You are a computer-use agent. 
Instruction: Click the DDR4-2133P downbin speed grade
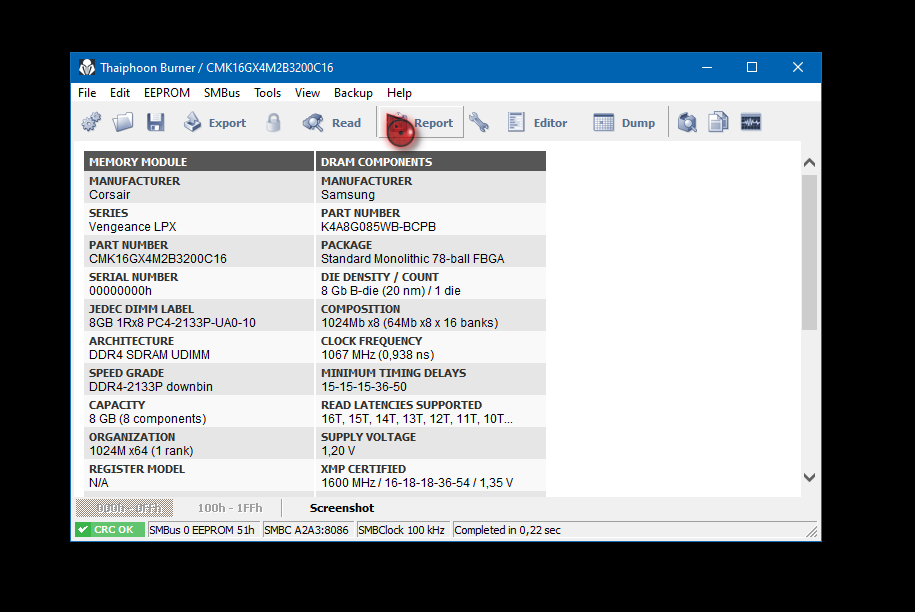(x=151, y=387)
